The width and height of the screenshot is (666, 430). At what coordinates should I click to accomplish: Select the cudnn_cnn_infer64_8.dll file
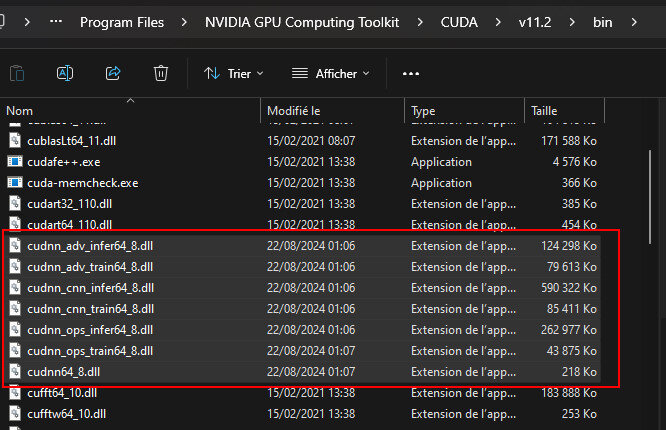coord(91,288)
